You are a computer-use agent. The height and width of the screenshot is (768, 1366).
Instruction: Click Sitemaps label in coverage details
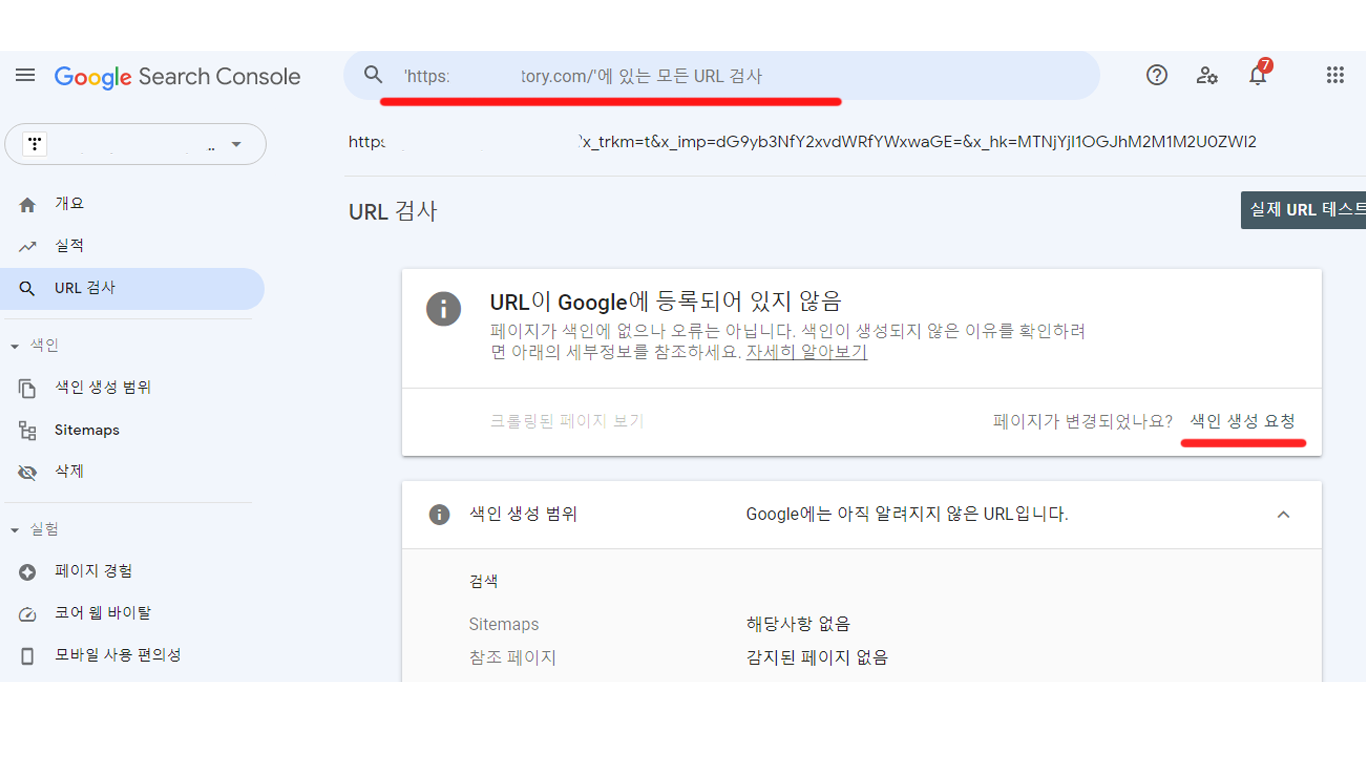[504, 624]
